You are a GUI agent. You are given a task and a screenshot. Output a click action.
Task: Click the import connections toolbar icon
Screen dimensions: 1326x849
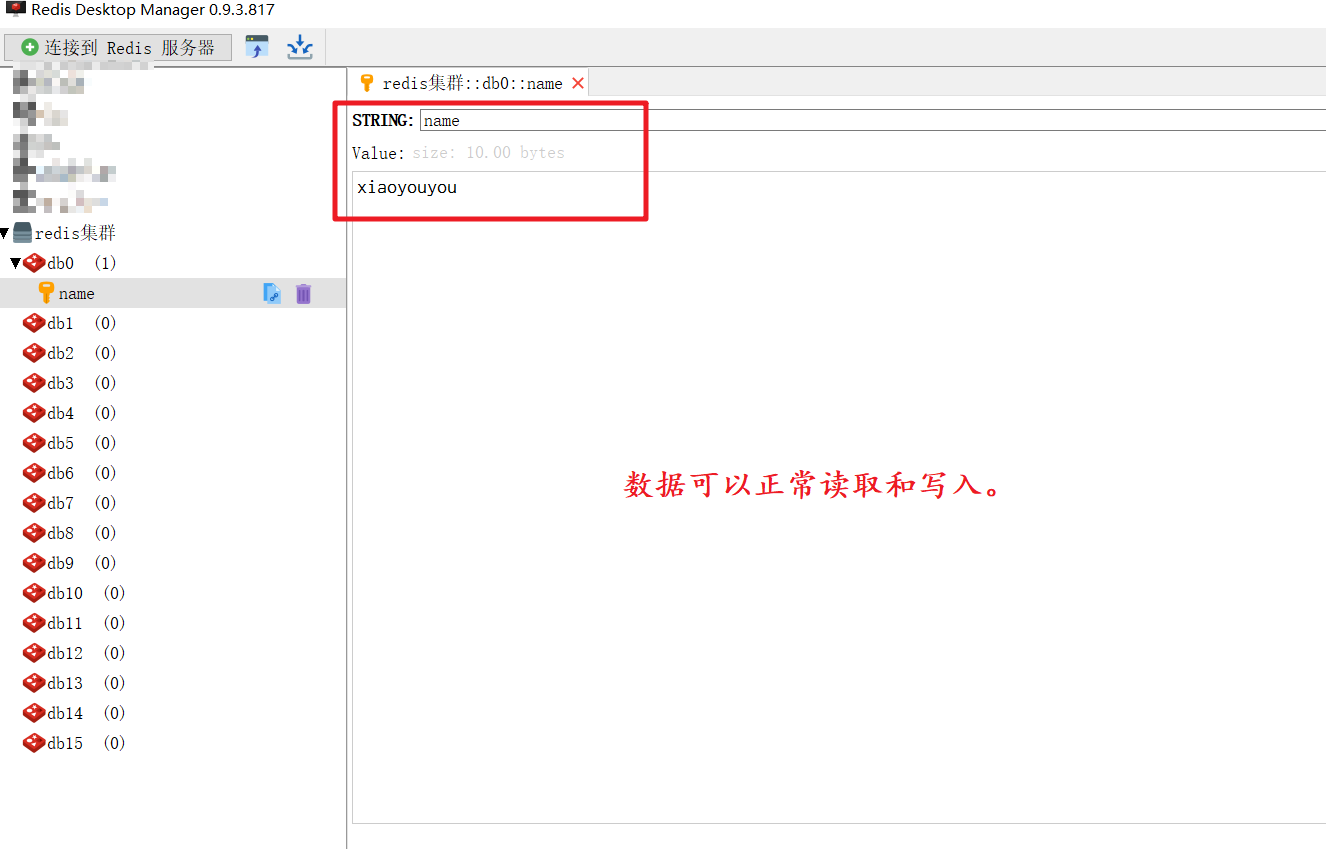coord(257,47)
